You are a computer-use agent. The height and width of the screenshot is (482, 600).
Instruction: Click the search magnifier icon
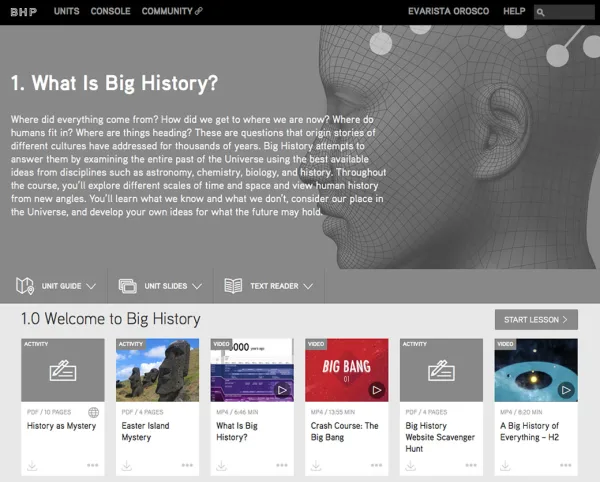[541, 12]
